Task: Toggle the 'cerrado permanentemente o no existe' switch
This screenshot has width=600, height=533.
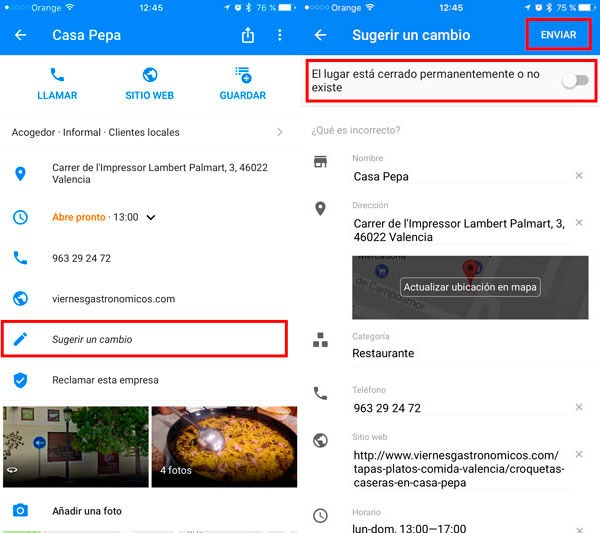Action: coord(575,80)
